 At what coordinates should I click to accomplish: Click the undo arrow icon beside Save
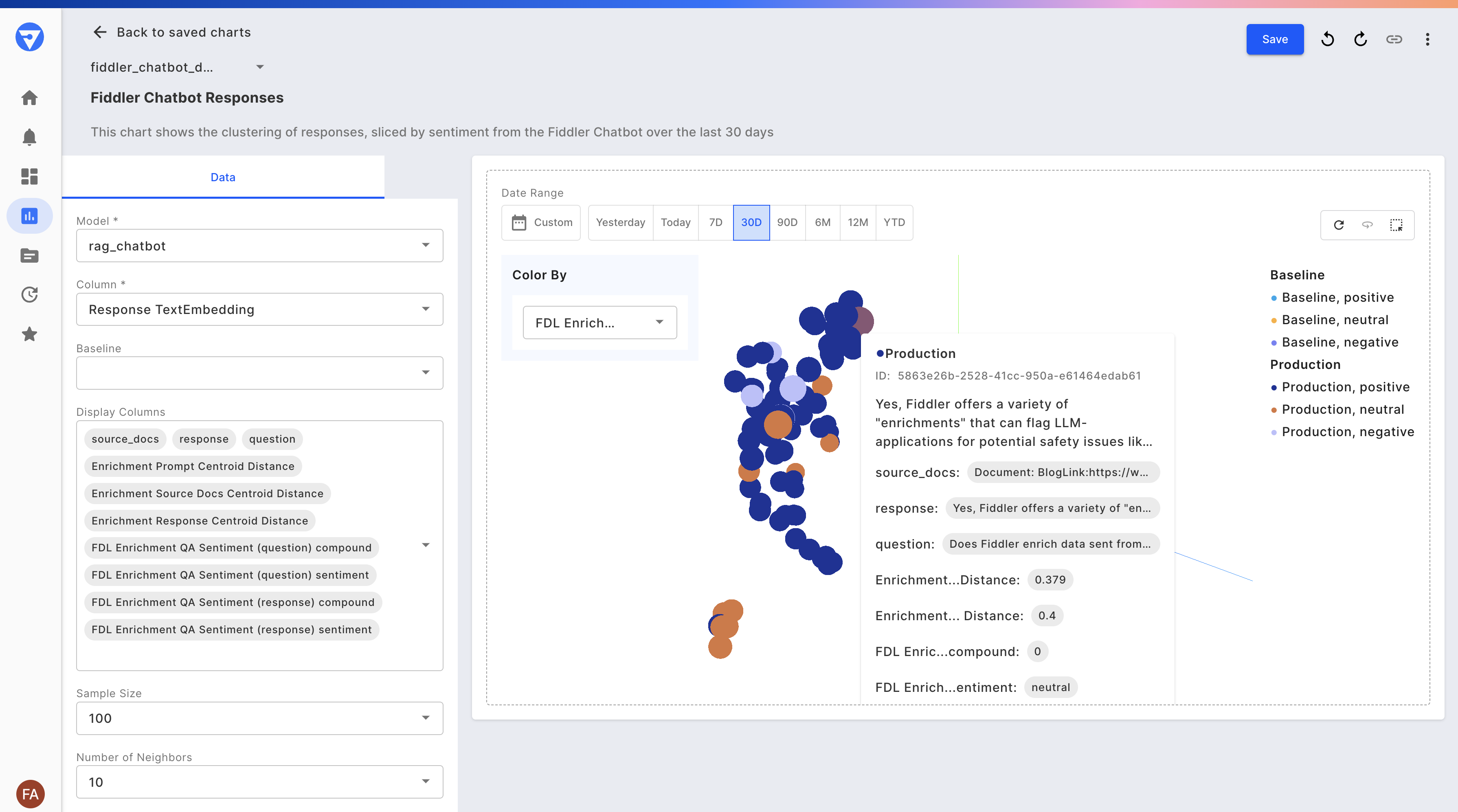1327,39
